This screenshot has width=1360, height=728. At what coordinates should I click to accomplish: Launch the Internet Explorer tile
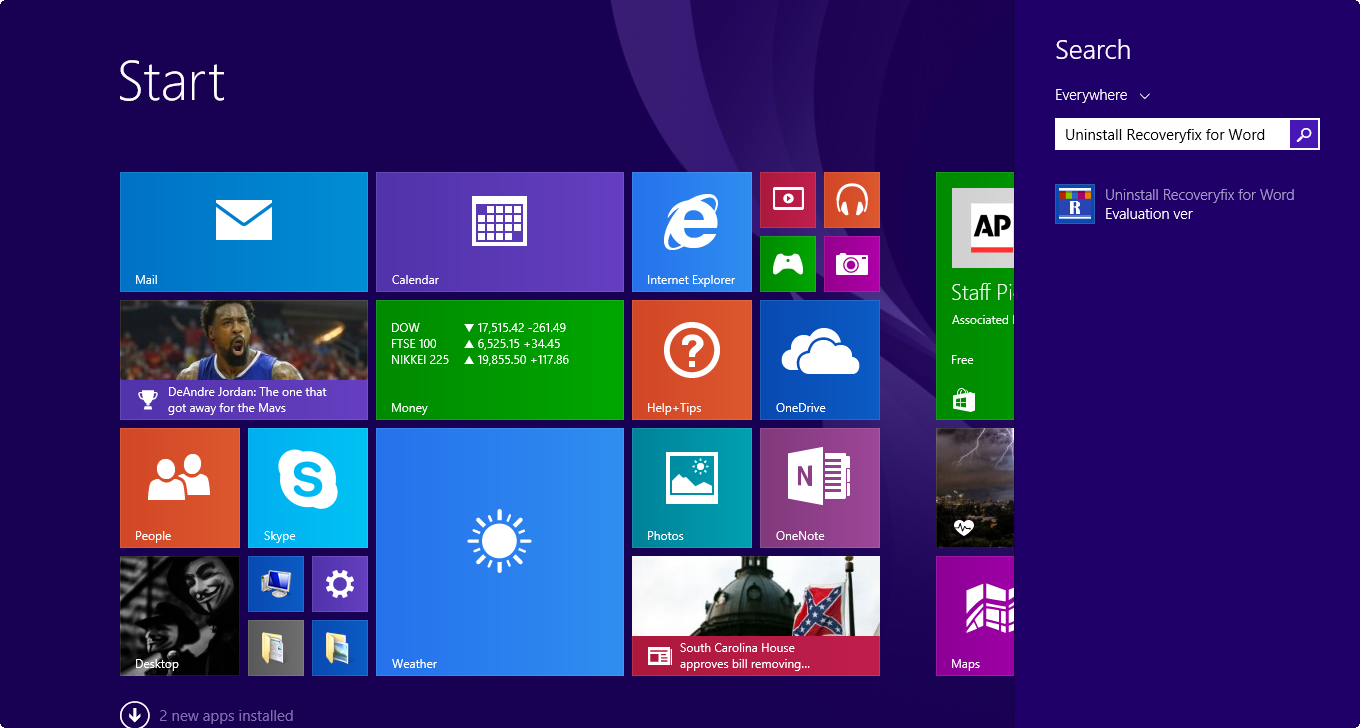tap(692, 232)
